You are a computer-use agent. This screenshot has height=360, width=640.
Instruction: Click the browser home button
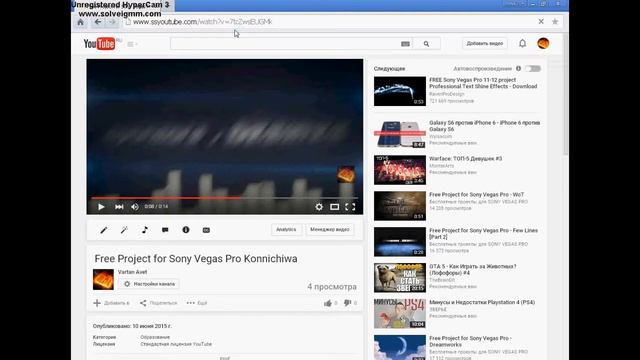pyautogui.click(x=80, y=22)
